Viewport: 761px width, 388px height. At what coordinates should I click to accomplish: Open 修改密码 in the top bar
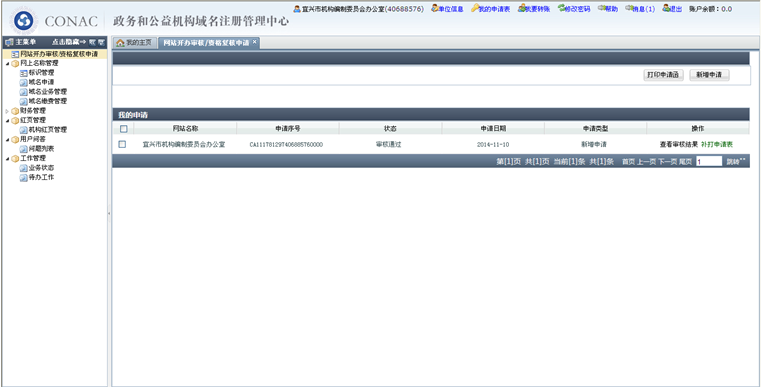pos(574,9)
